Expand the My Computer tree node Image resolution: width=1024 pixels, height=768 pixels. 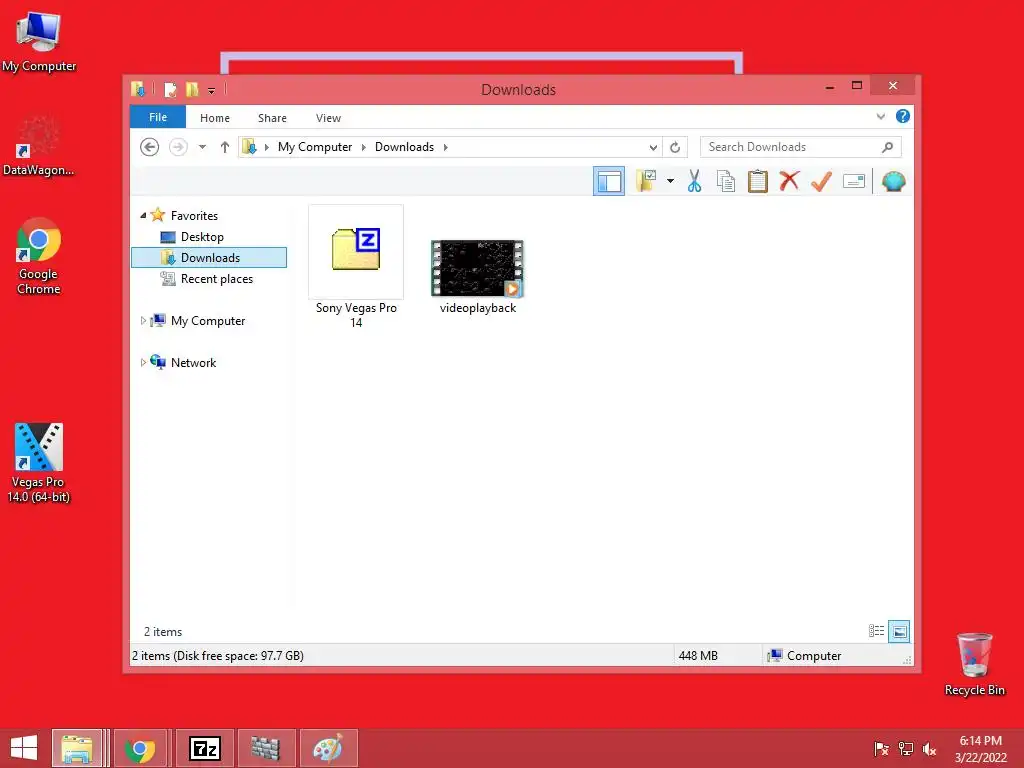pos(143,320)
